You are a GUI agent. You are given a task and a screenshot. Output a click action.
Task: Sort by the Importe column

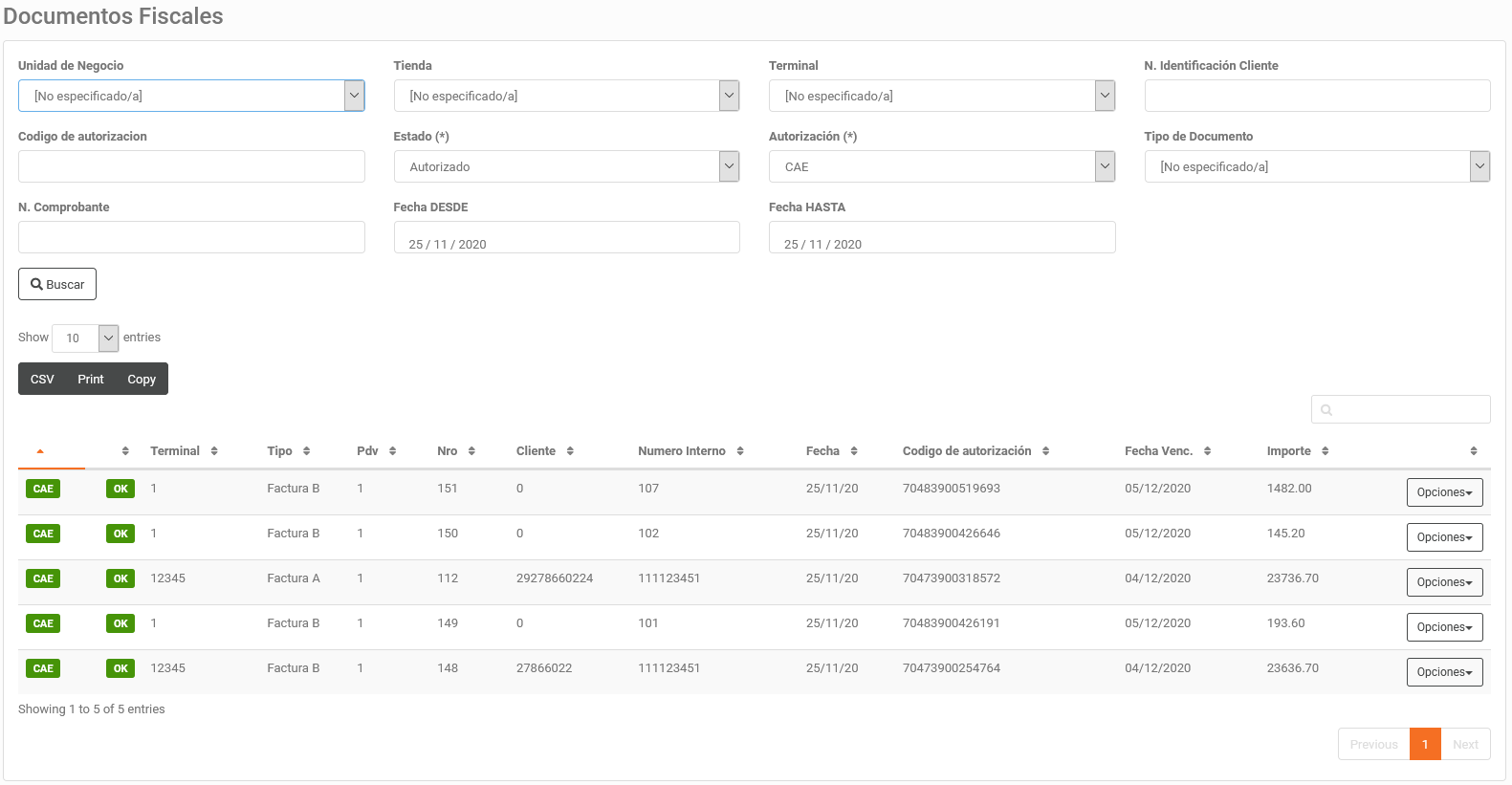pyautogui.click(x=1298, y=451)
